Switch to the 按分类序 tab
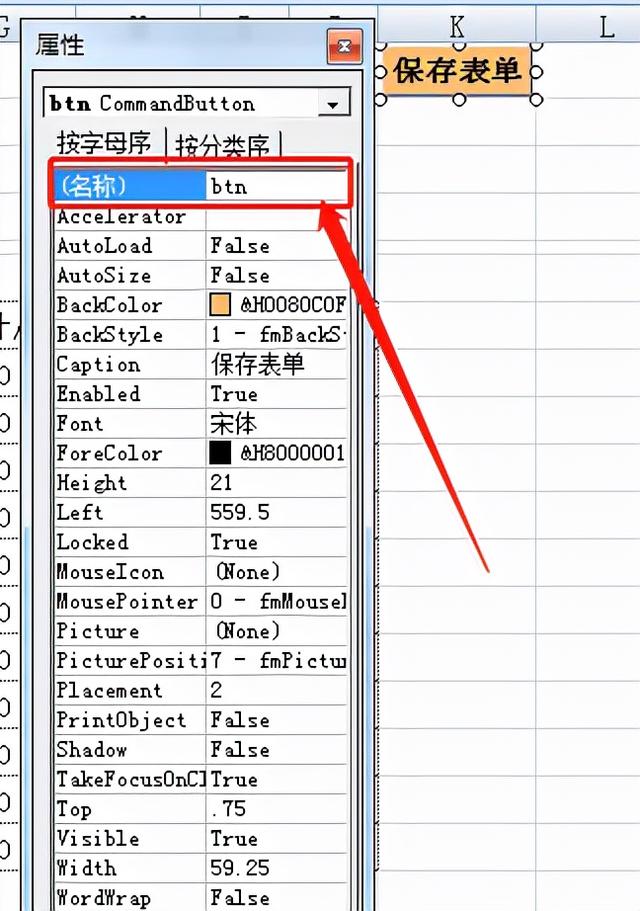Viewport: 640px width, 911px height. click(222, 147)
